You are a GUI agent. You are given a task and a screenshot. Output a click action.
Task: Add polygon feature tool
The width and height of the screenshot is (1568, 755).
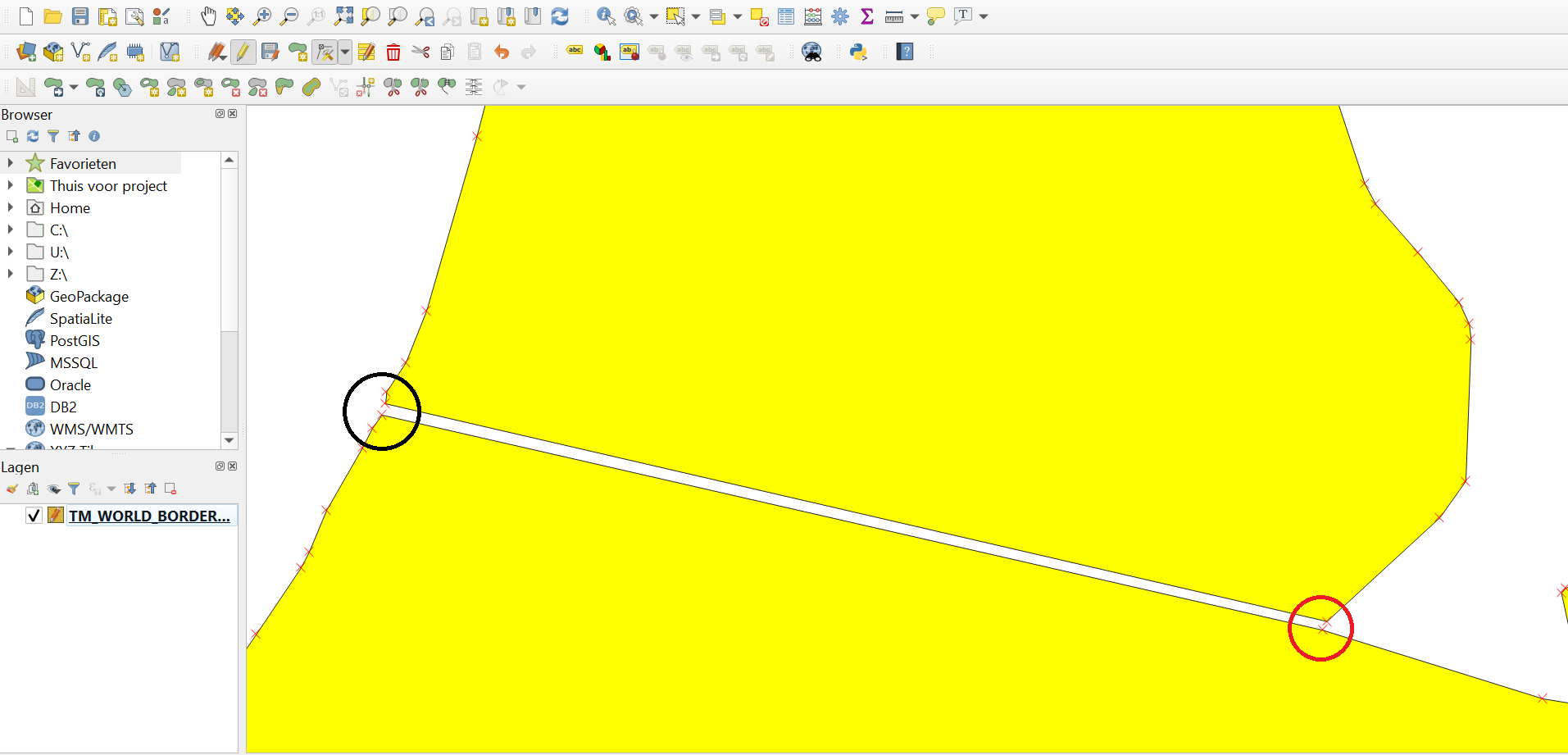coord(298,52)
